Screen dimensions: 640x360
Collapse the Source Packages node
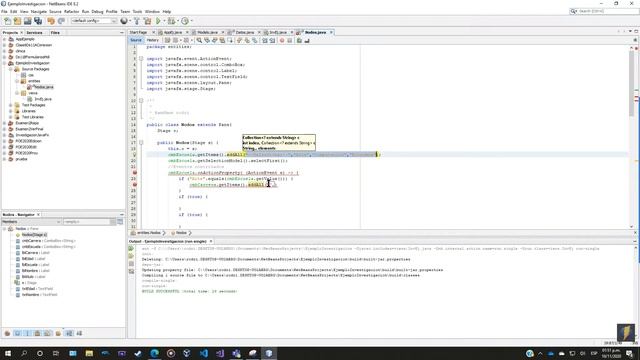[11, 69]
